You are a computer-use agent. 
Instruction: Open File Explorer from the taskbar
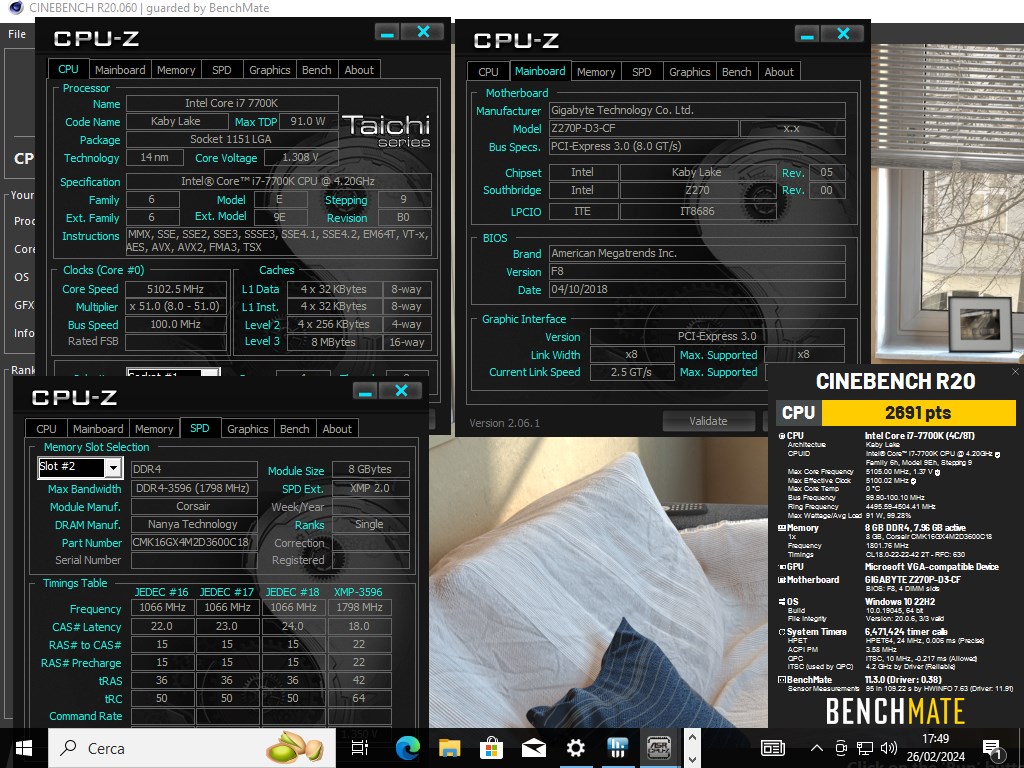tap(449, 748)
